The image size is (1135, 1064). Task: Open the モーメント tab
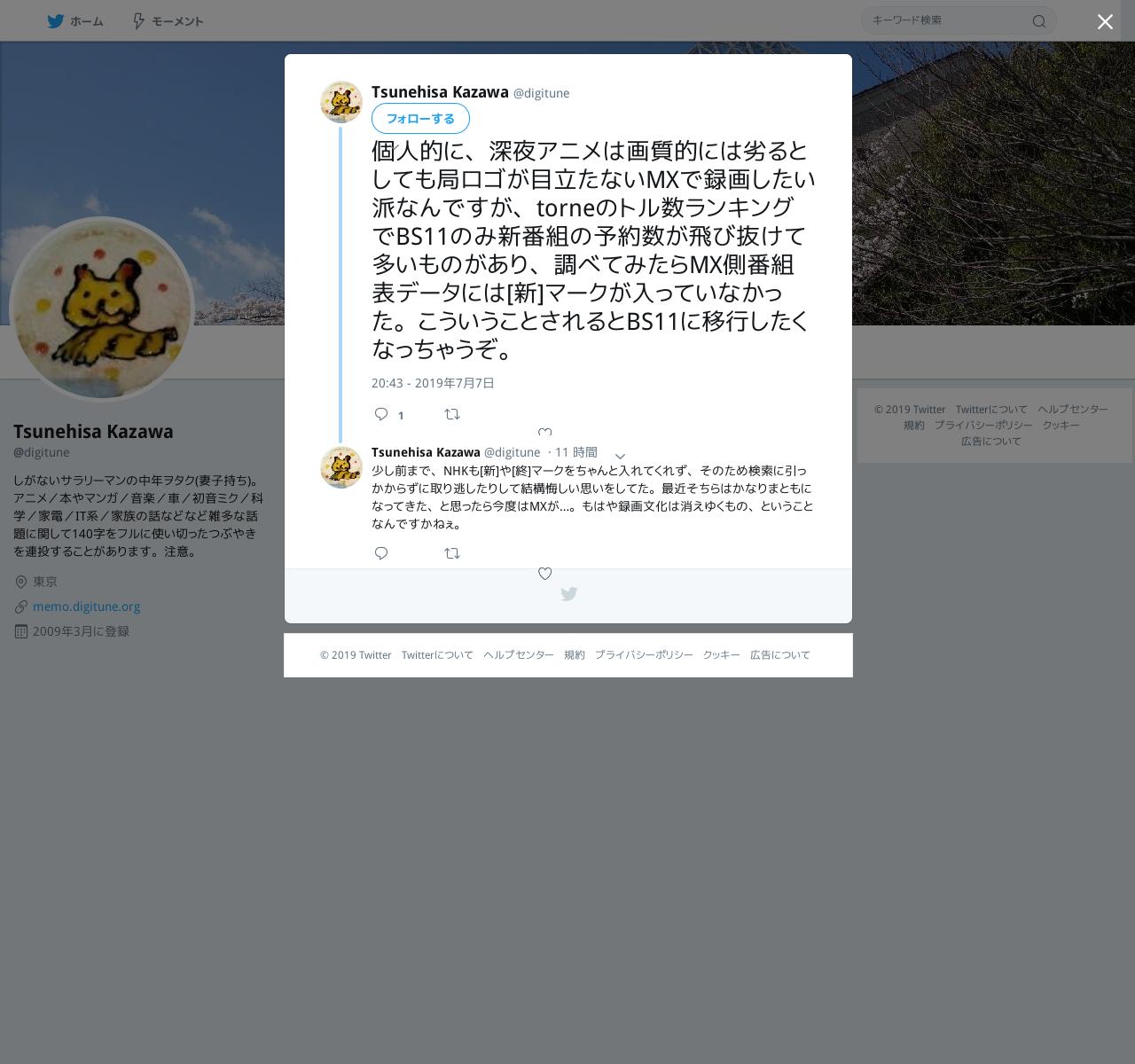[168, 21]
